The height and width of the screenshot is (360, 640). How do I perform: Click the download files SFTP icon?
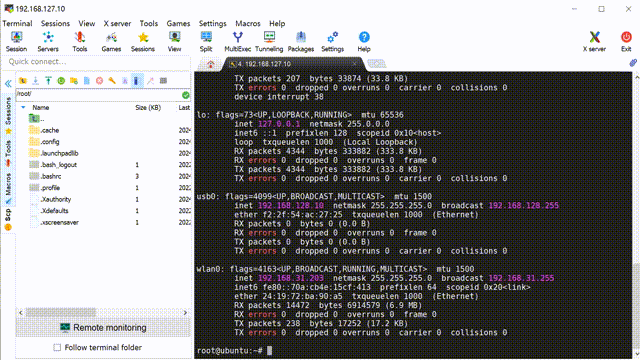36,81
